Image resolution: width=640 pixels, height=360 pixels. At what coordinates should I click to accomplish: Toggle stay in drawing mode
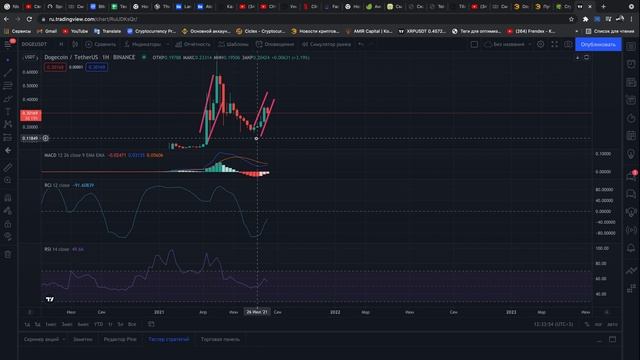8,211
